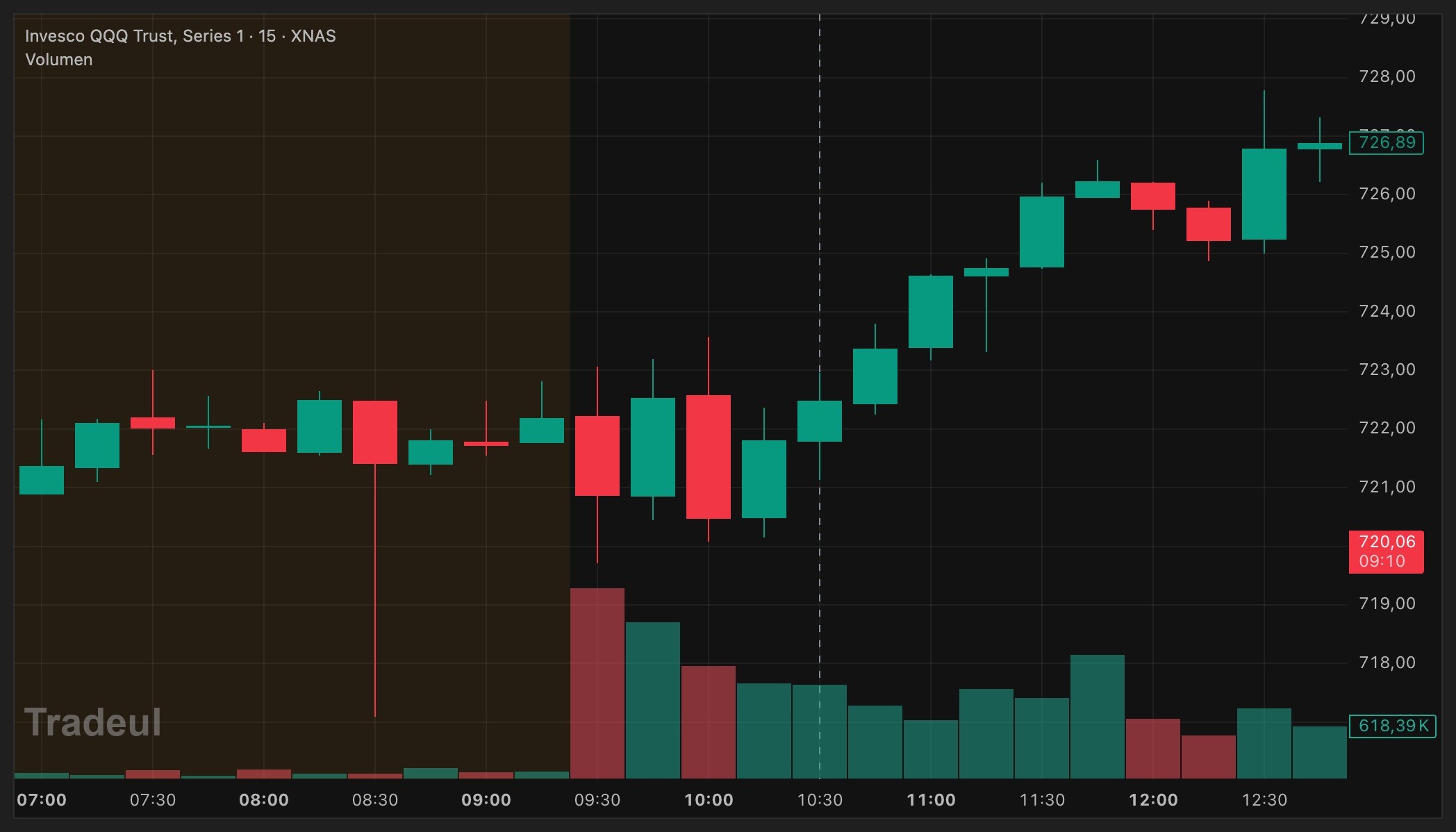Click the 08:30 time axis label

click(x=375, y=800)
